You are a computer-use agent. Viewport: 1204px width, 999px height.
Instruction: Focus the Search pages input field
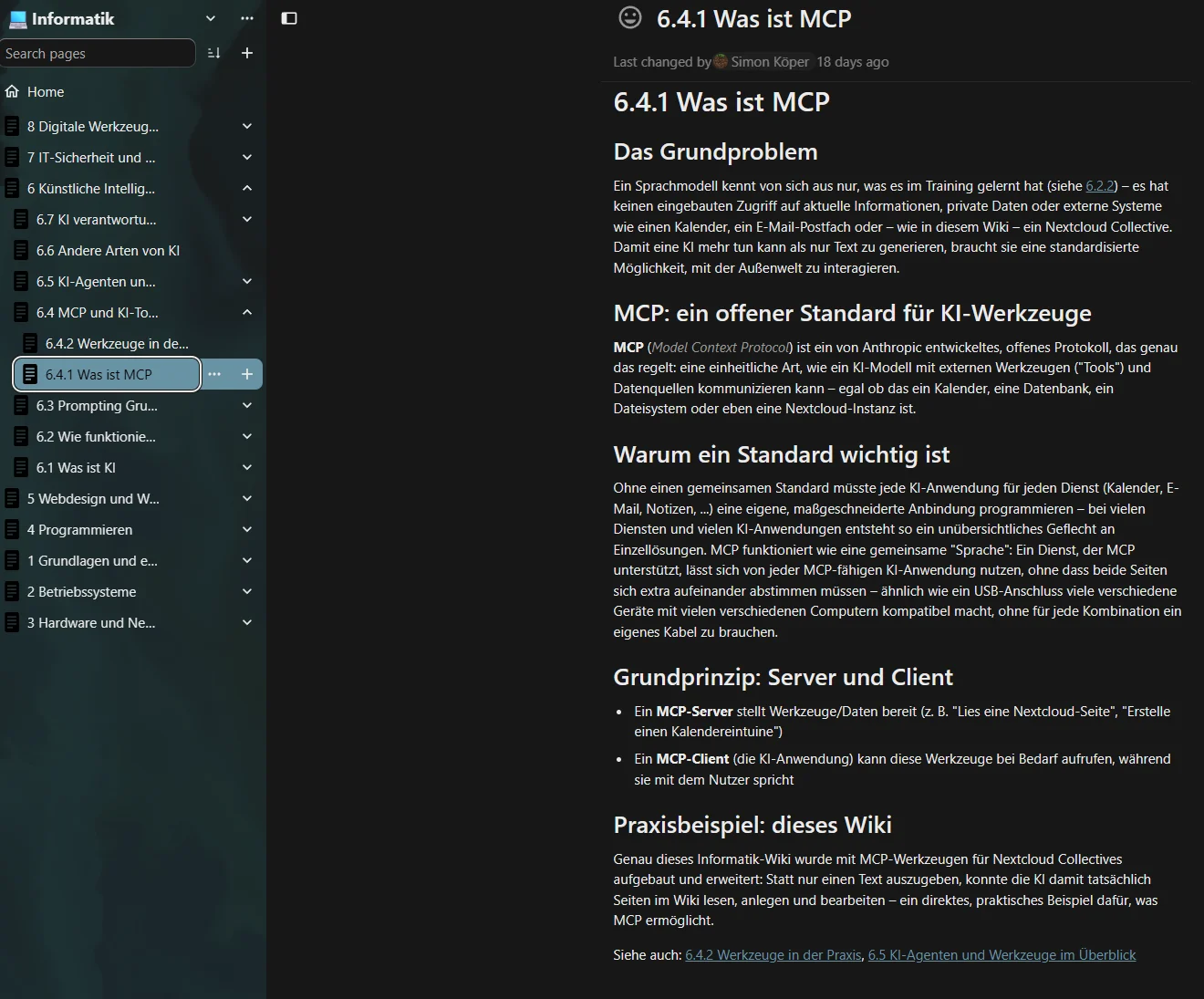pos(98,53)
